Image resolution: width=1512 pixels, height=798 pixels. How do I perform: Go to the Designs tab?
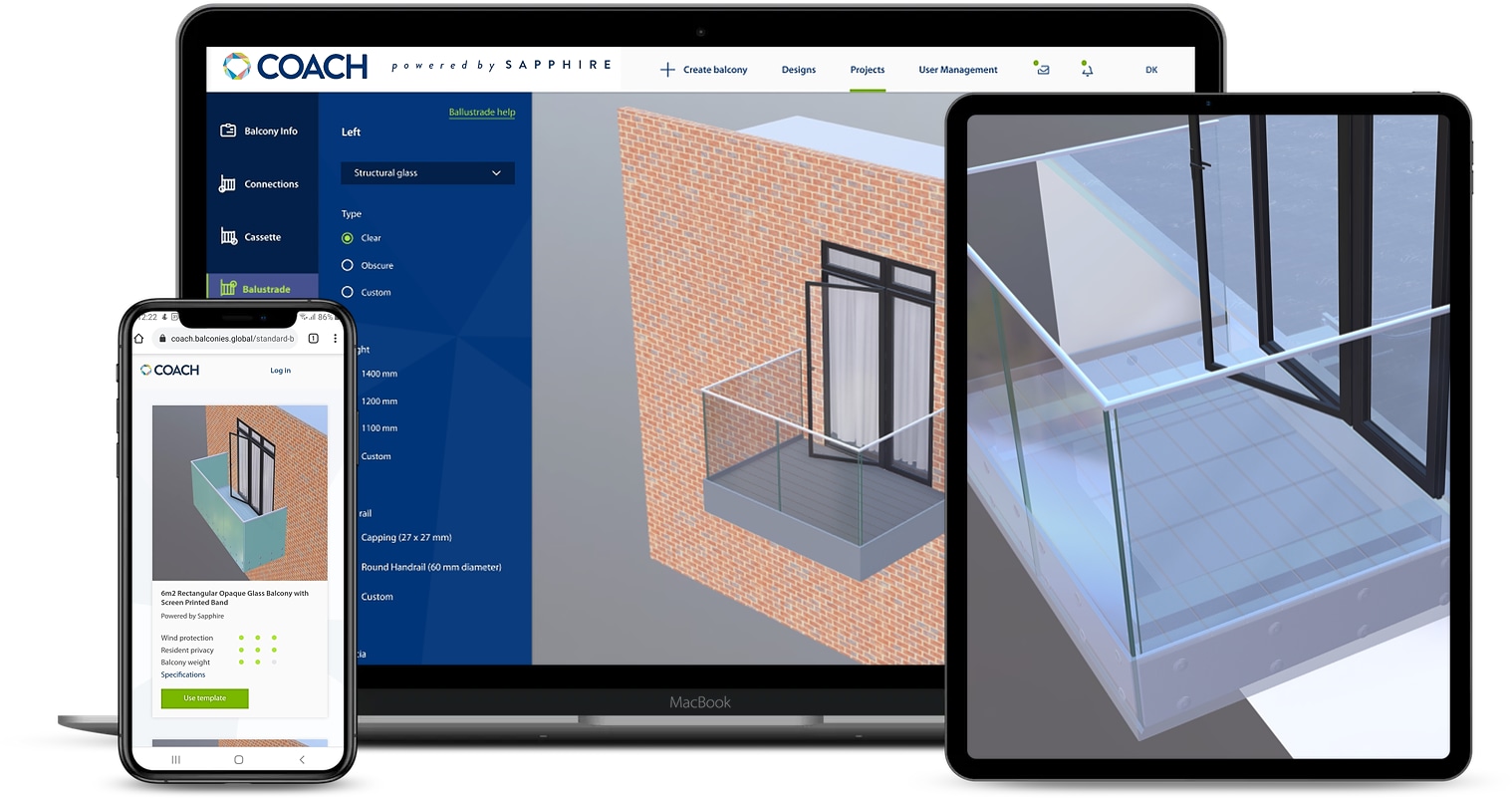coord(799,70)
